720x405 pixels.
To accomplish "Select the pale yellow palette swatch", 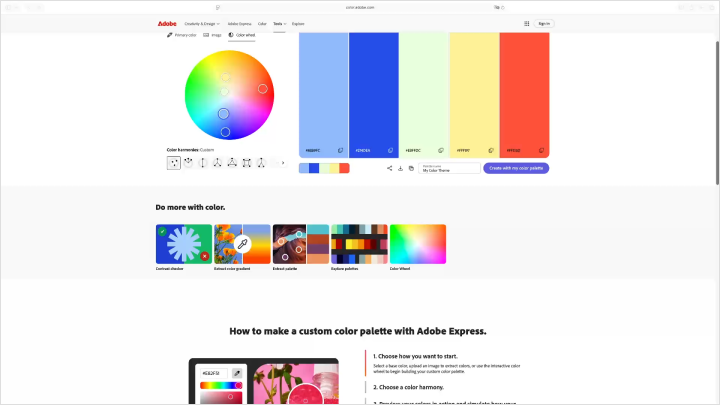I will (474, 95).
